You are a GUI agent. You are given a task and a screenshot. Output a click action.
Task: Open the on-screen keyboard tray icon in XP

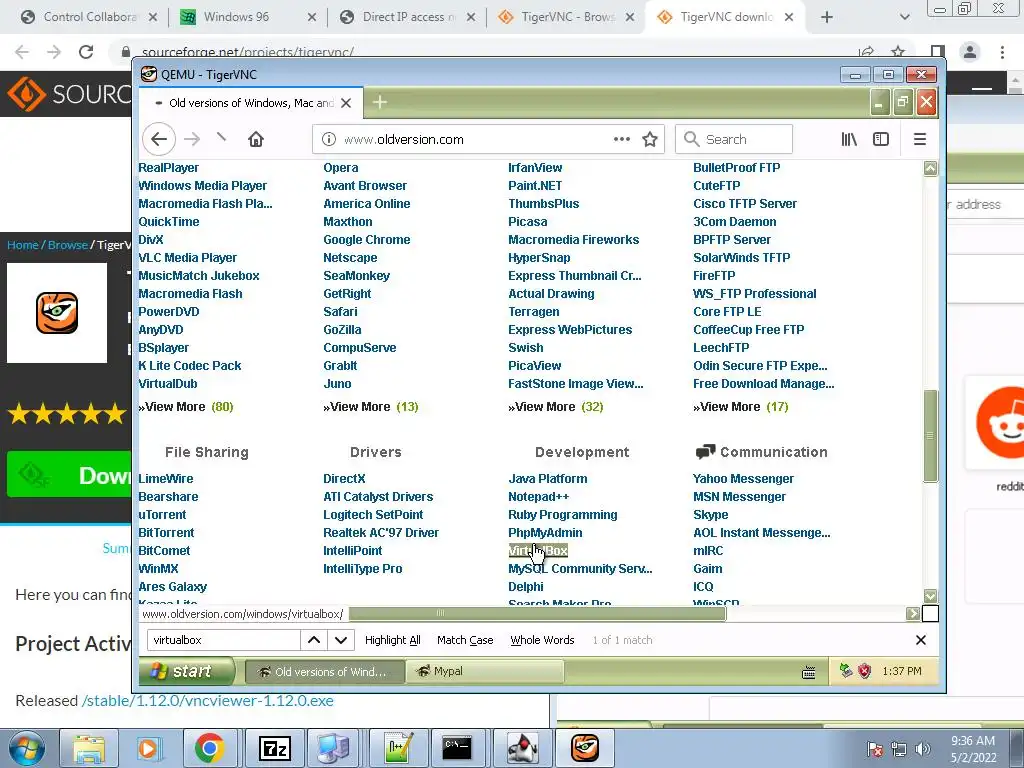(808, 671)
